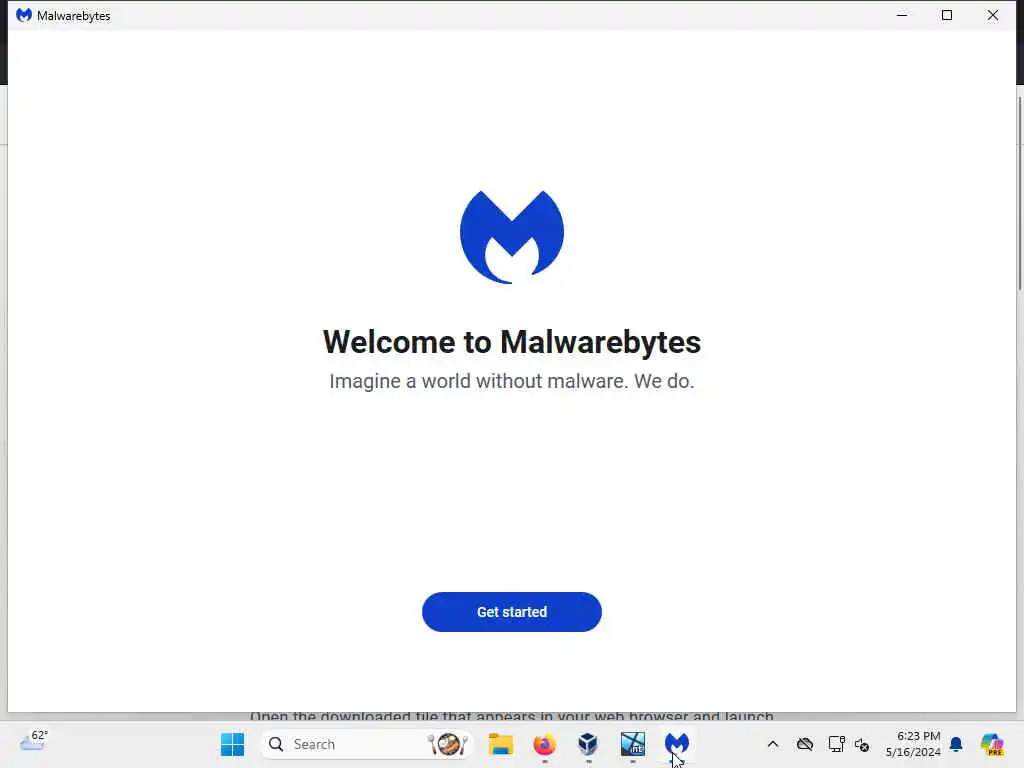Open the taskbar icon between VirtualBox and Malwarebytes
The height and width of the screenshot is (768, 1024).
[x=632, y=744]
